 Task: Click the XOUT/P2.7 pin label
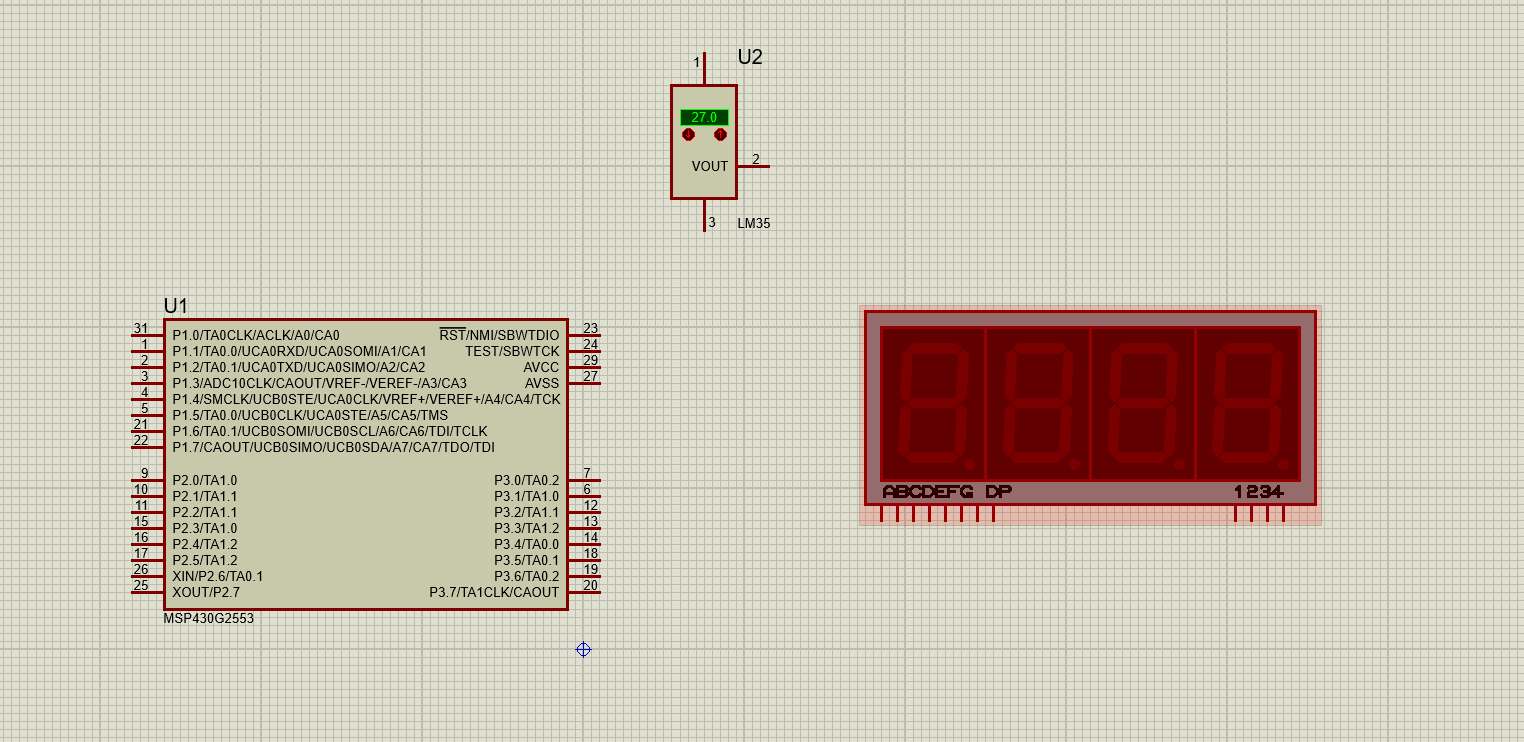coord(206,592)
